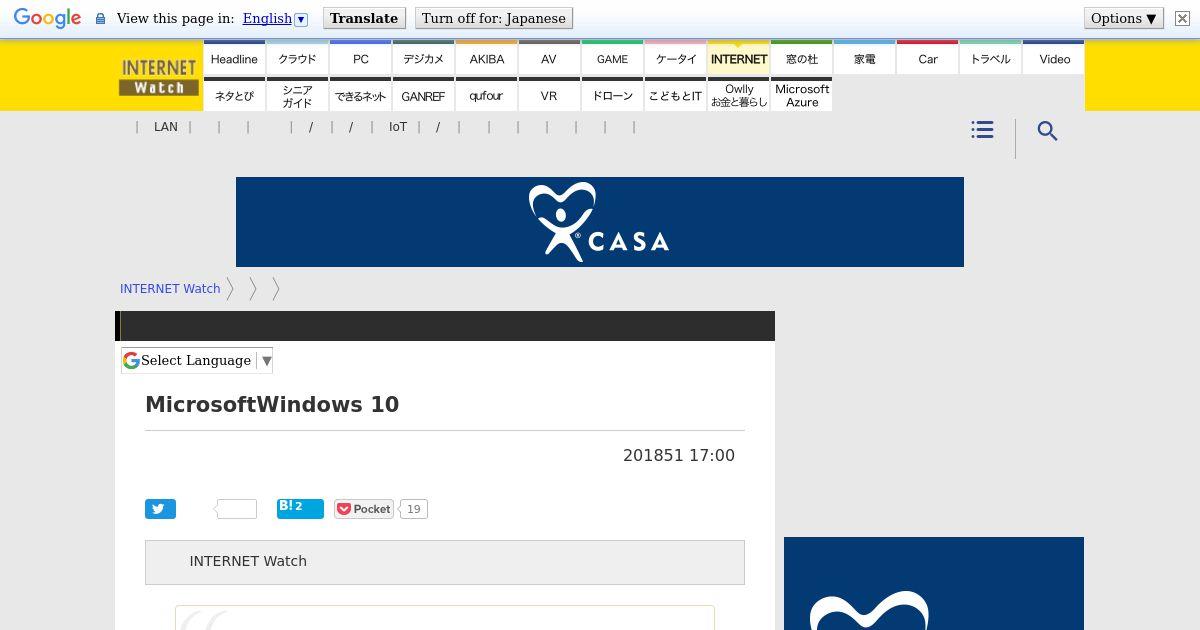Image resolution: width=1200 pixels, height=630 pixels.
Task: Click the empty share count box
Action: 236,509
